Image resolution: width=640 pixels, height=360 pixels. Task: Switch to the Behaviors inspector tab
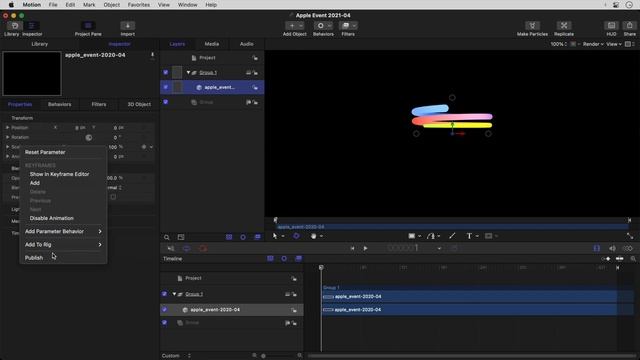(60, 104)
